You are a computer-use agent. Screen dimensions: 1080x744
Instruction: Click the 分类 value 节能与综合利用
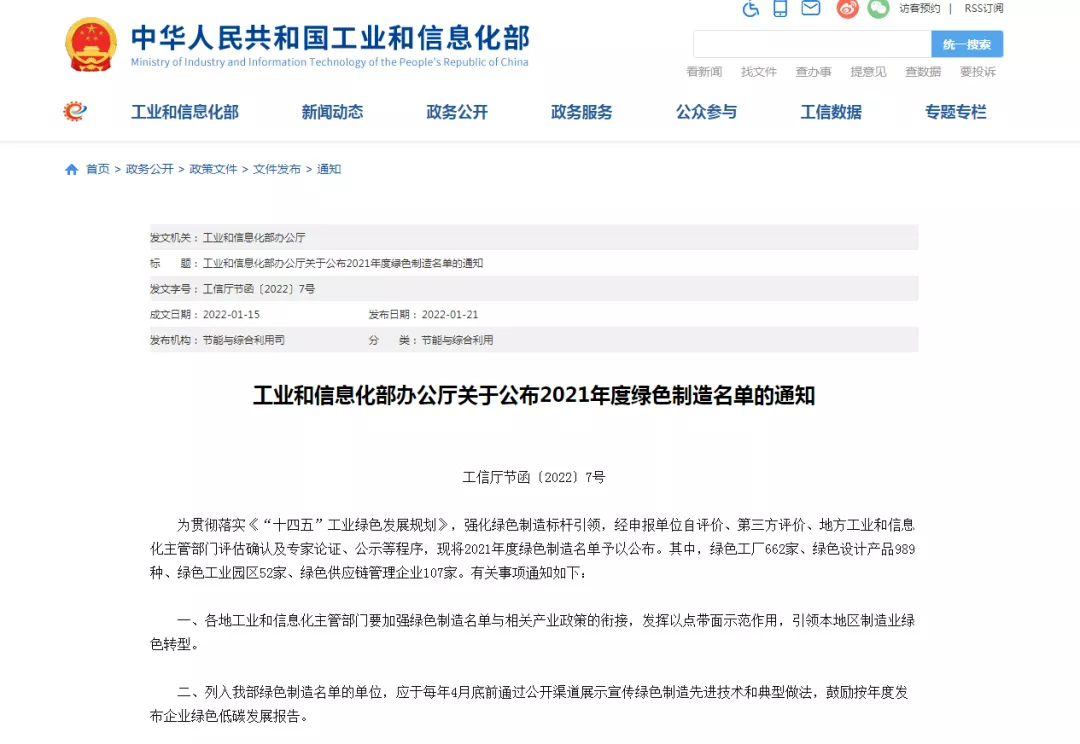click(457, 340)
